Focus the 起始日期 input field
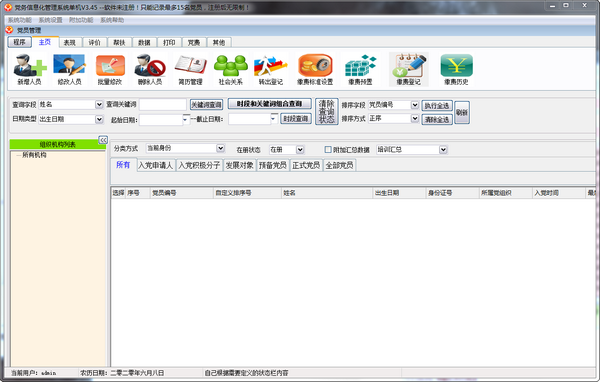The height and width of the screenshot is (382, 600). 161,120
